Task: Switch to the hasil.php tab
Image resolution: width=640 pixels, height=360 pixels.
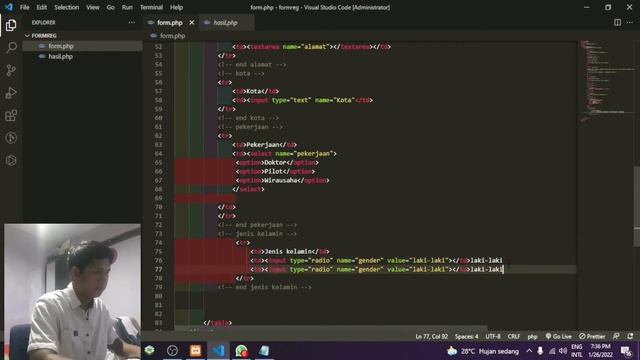Action: pos(226,23)
